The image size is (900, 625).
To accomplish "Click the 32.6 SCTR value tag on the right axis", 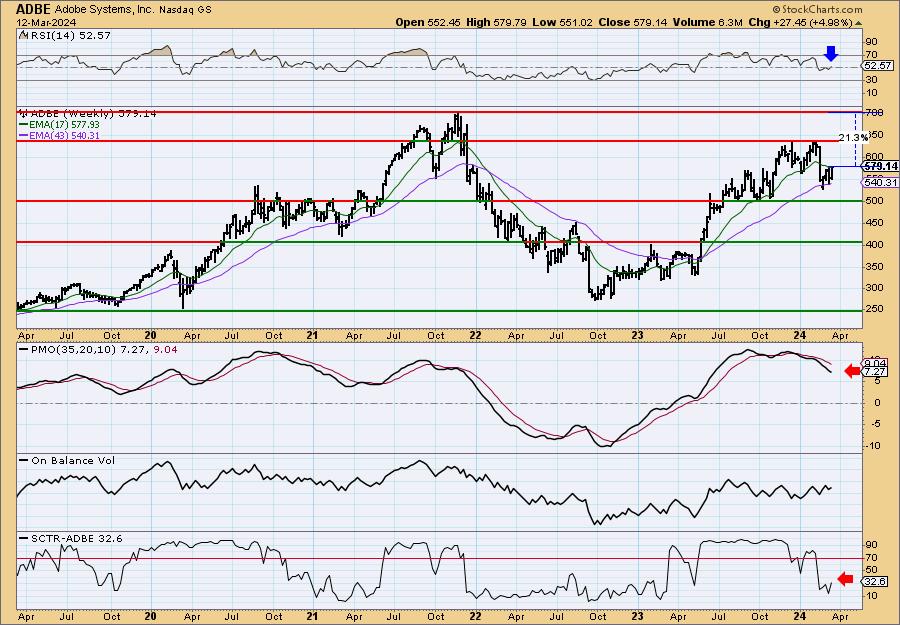I will click(875, 582).
